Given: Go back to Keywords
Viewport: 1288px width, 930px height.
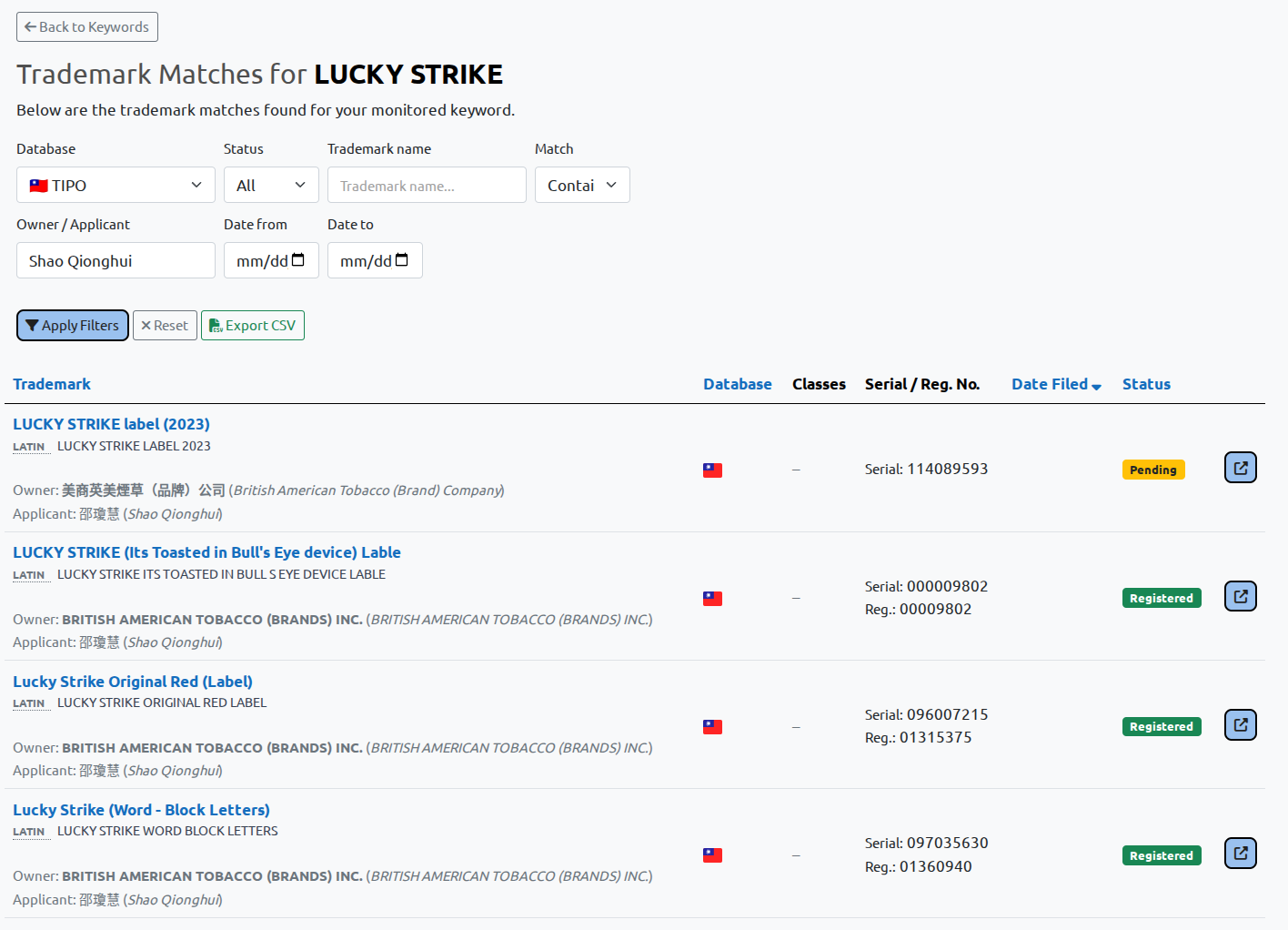Looking at the screenshot, I should tap(87, 27).
